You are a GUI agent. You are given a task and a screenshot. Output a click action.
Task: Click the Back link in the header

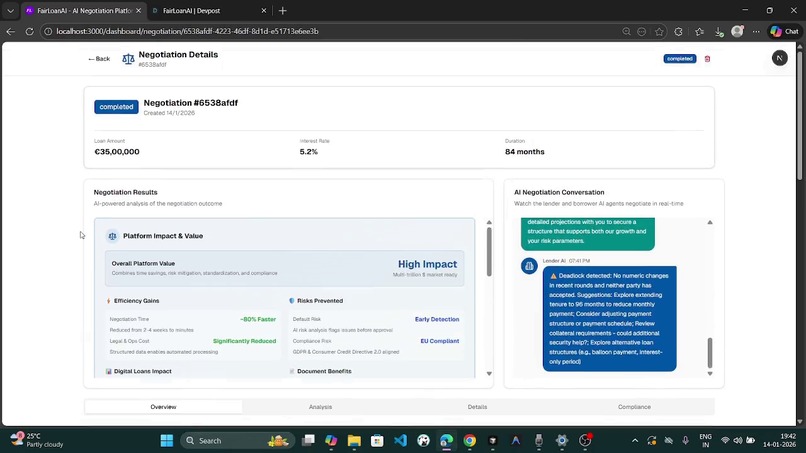click(x=99, y=59)
